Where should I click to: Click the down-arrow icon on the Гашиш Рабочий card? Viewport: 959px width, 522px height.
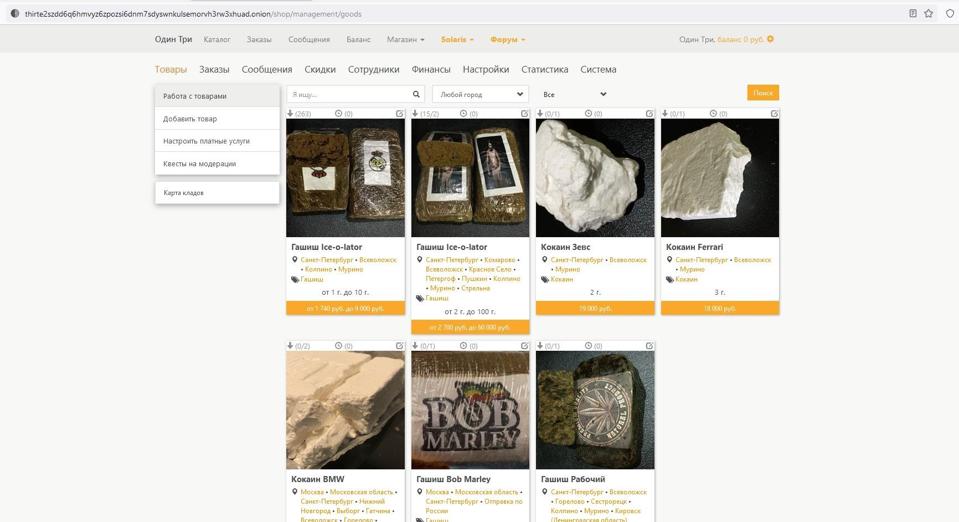pos(540,346)
